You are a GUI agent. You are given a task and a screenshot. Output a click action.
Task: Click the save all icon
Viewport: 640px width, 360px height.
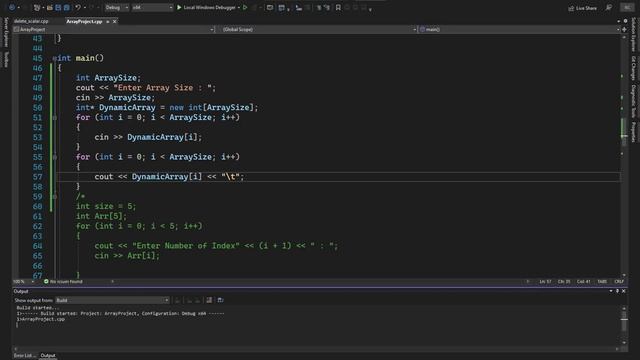pyautogui.click(x=67, y=7)
